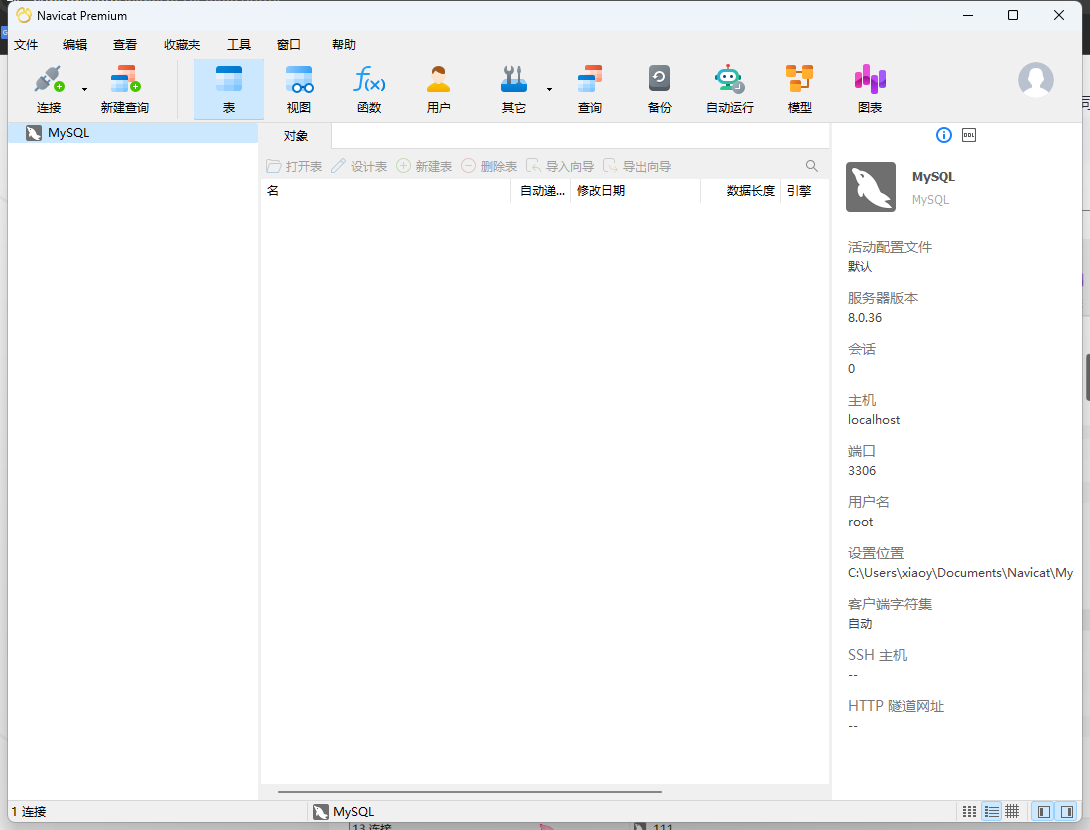The image size is (1090, 830).
Task: Open 新建查询 (New Query) from toolbar
Action: click(124, 88)
